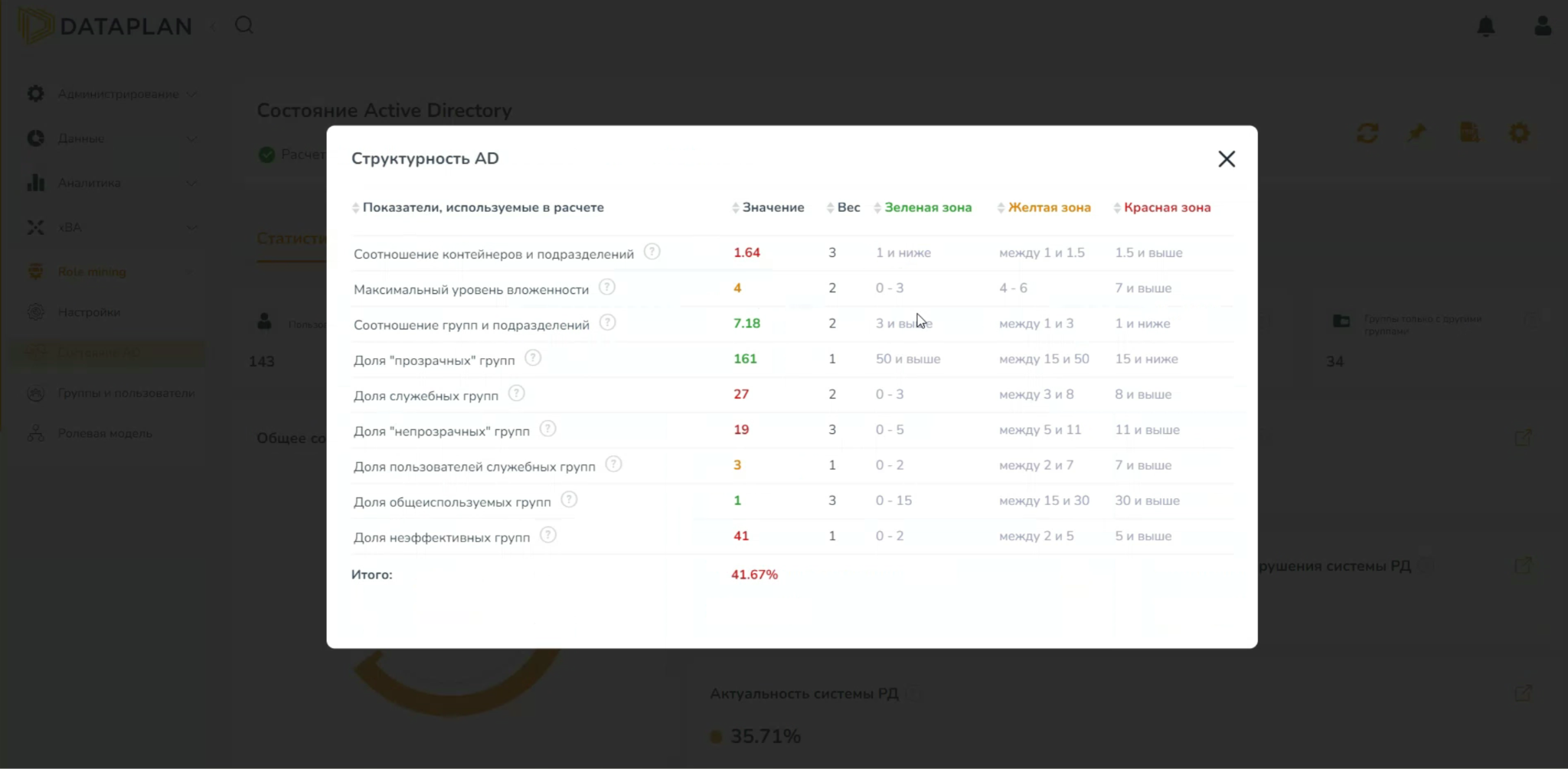Click the search magnifier icon in header
1568x769 pixels.
pyautogui.click(x=244, y=25)
